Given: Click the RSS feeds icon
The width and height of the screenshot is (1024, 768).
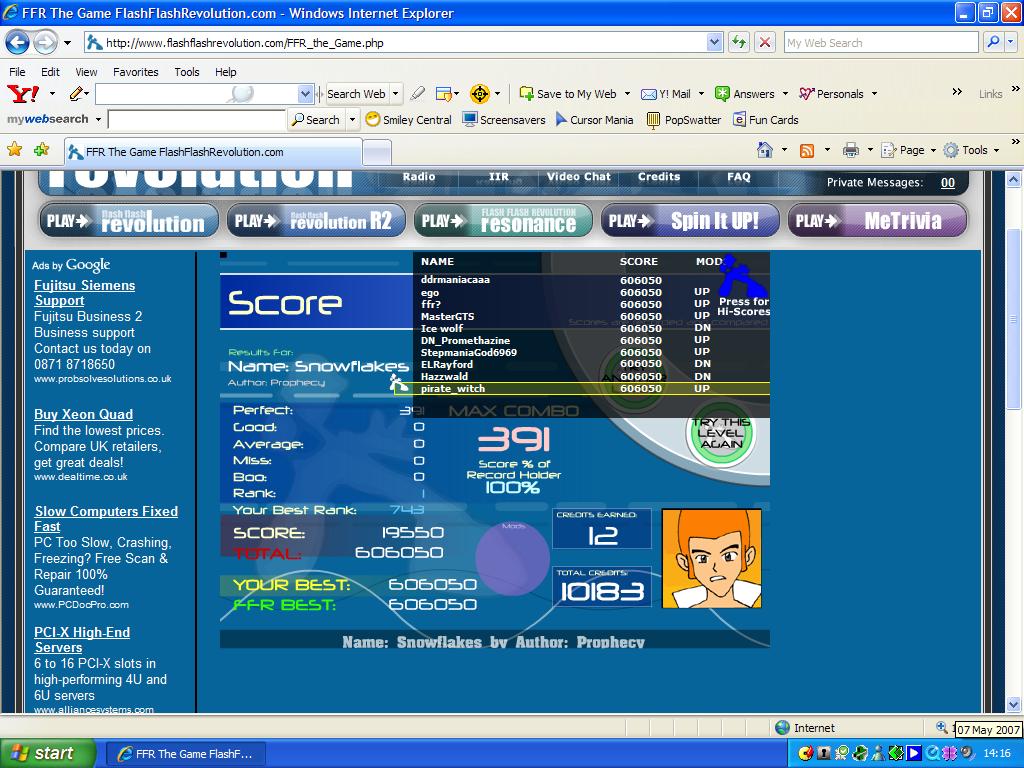Looking at the screenshot, I should pyautogui.click(x=807, y=151).
